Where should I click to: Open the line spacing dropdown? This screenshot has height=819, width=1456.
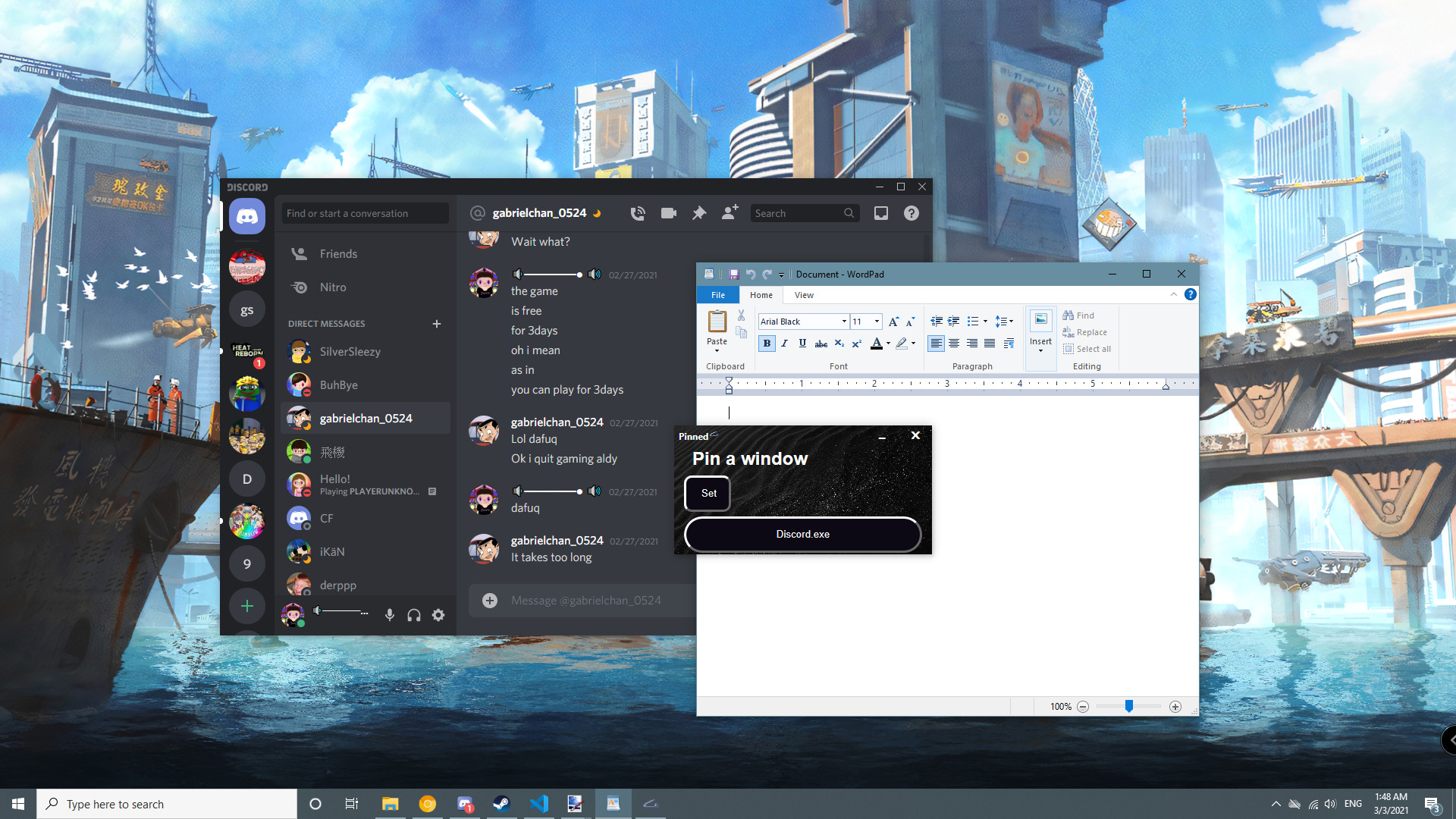click(1005, 321)
